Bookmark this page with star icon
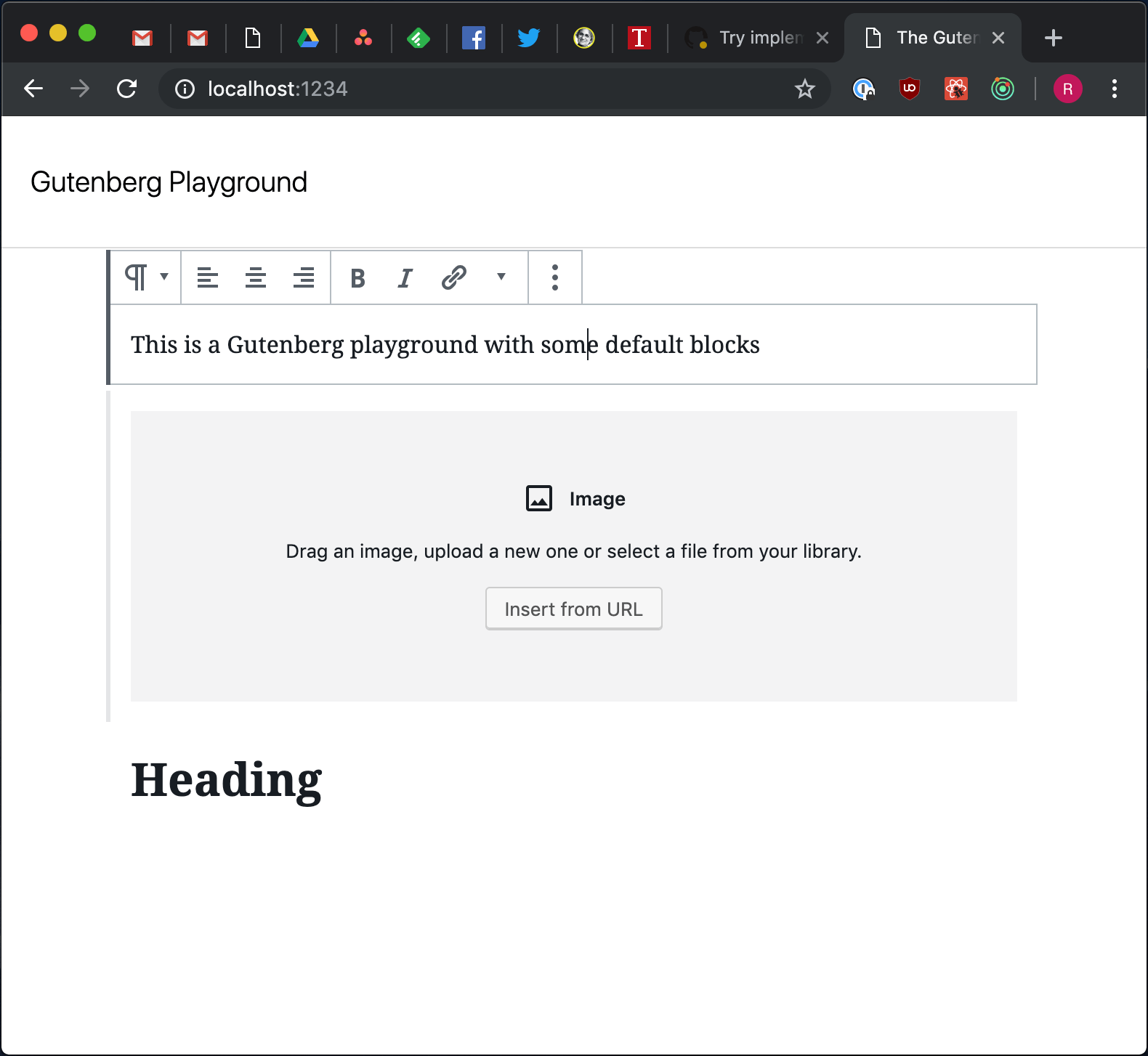Screen dimensions: 1148x1056 pos(804,89)
